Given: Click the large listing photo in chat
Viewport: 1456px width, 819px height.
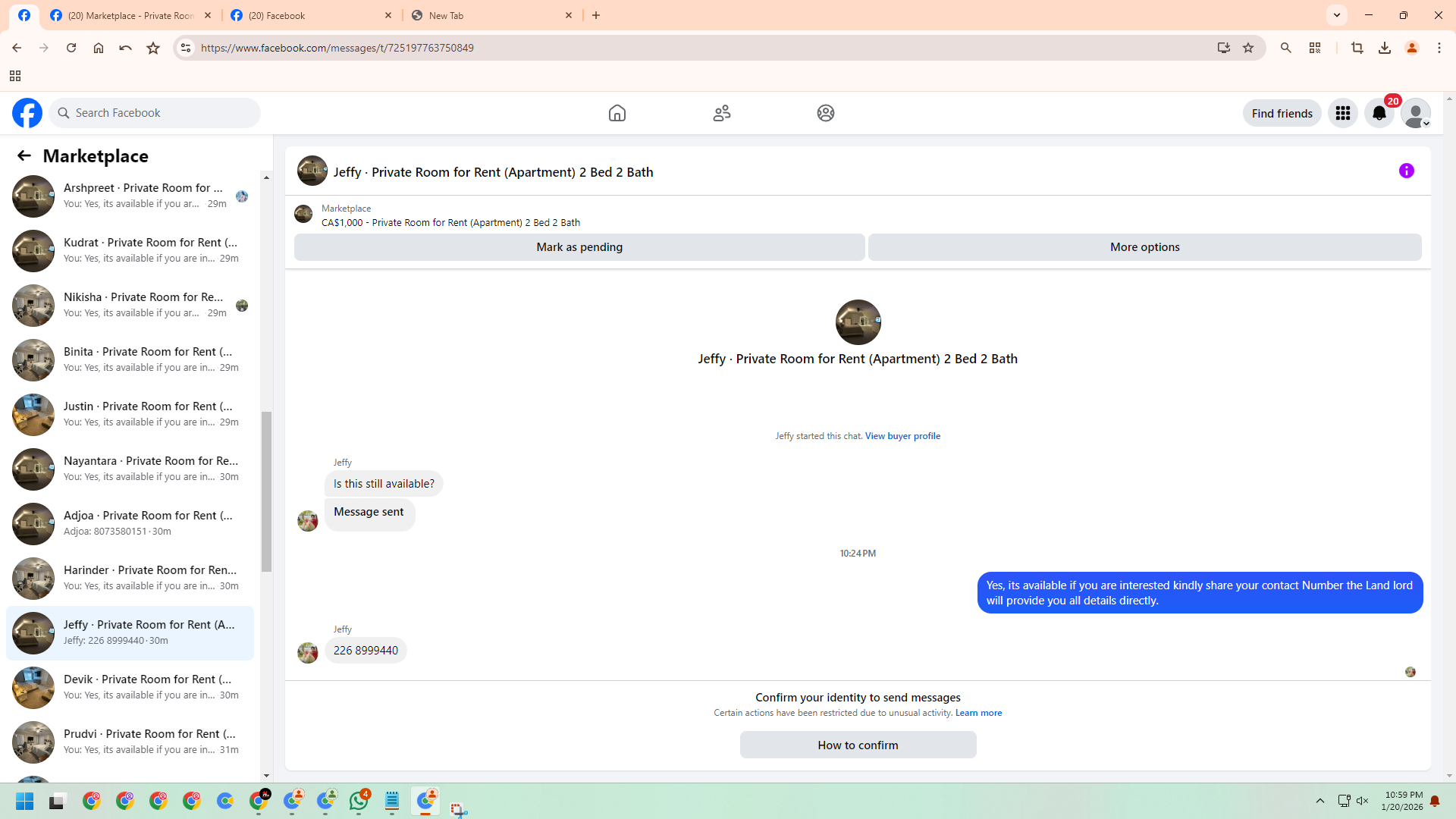Looking at the screenshot, I should pyautogui.click(x=858, y=322).
